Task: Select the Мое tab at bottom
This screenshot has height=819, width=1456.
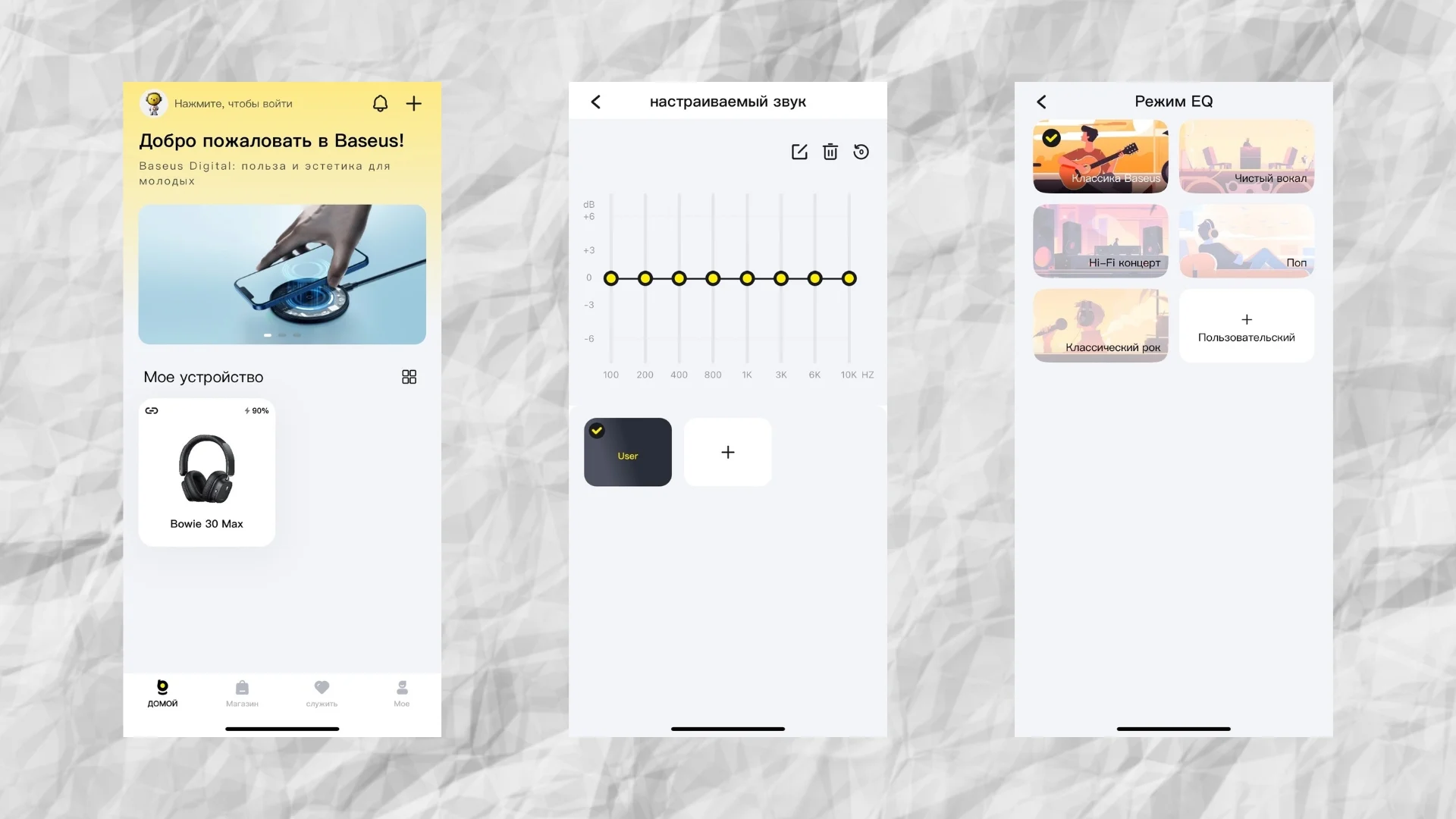Action: coord(402,692)
